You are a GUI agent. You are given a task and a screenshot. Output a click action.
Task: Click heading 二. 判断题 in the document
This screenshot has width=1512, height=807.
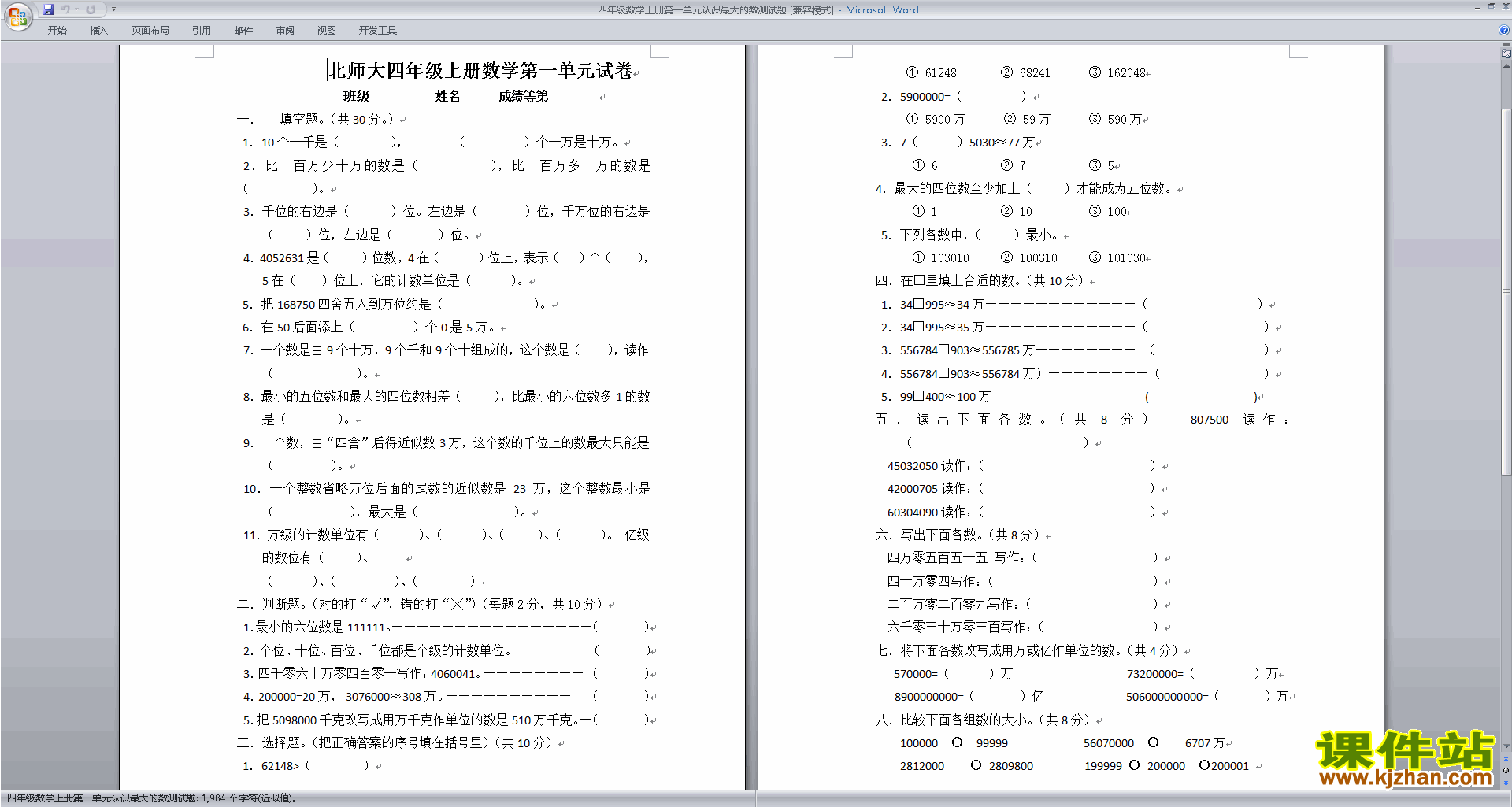[420, 604]
